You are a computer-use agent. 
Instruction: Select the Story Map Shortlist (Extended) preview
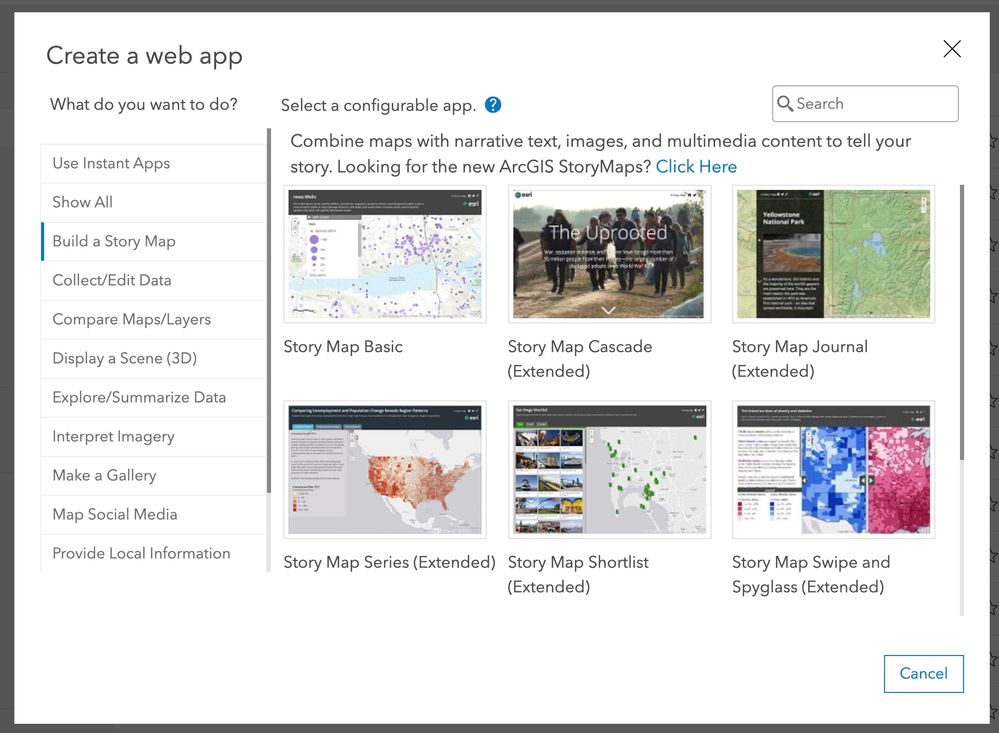pyautogui.click(x=609, y=469)
